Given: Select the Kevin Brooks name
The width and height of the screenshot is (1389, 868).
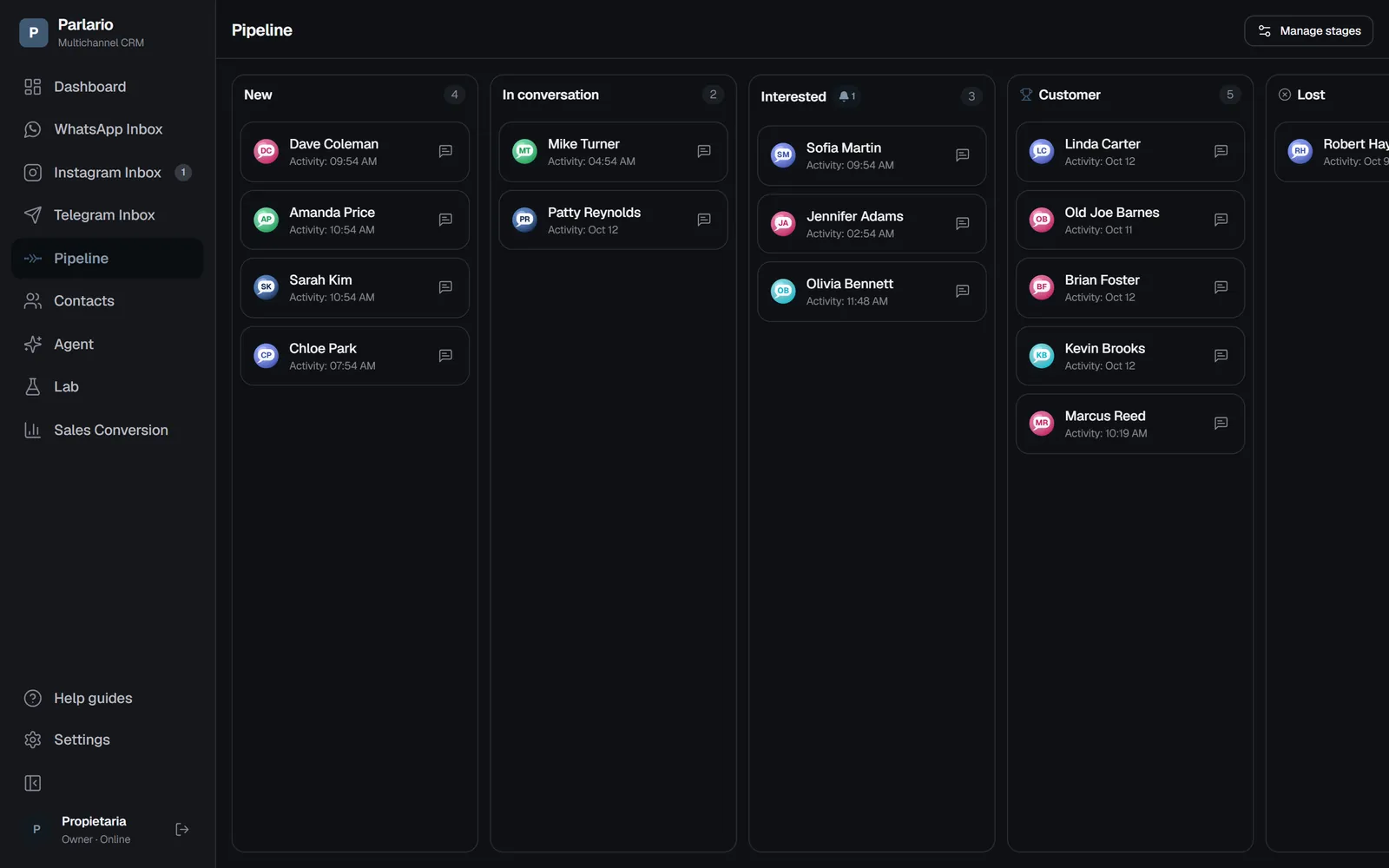Looking at the screenshot, I should [1105, 348].
